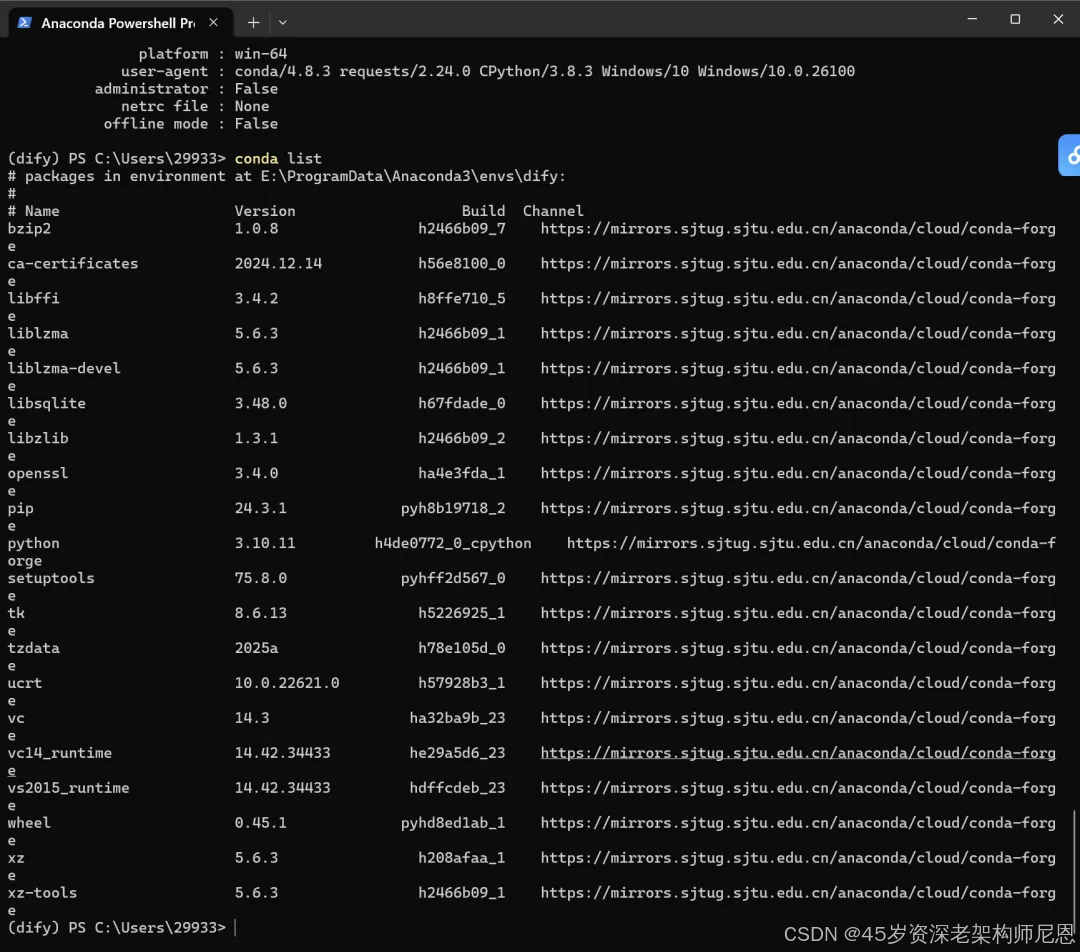
Task: Click the vc build ha32ba9b_23
Action: pos(457,718)
